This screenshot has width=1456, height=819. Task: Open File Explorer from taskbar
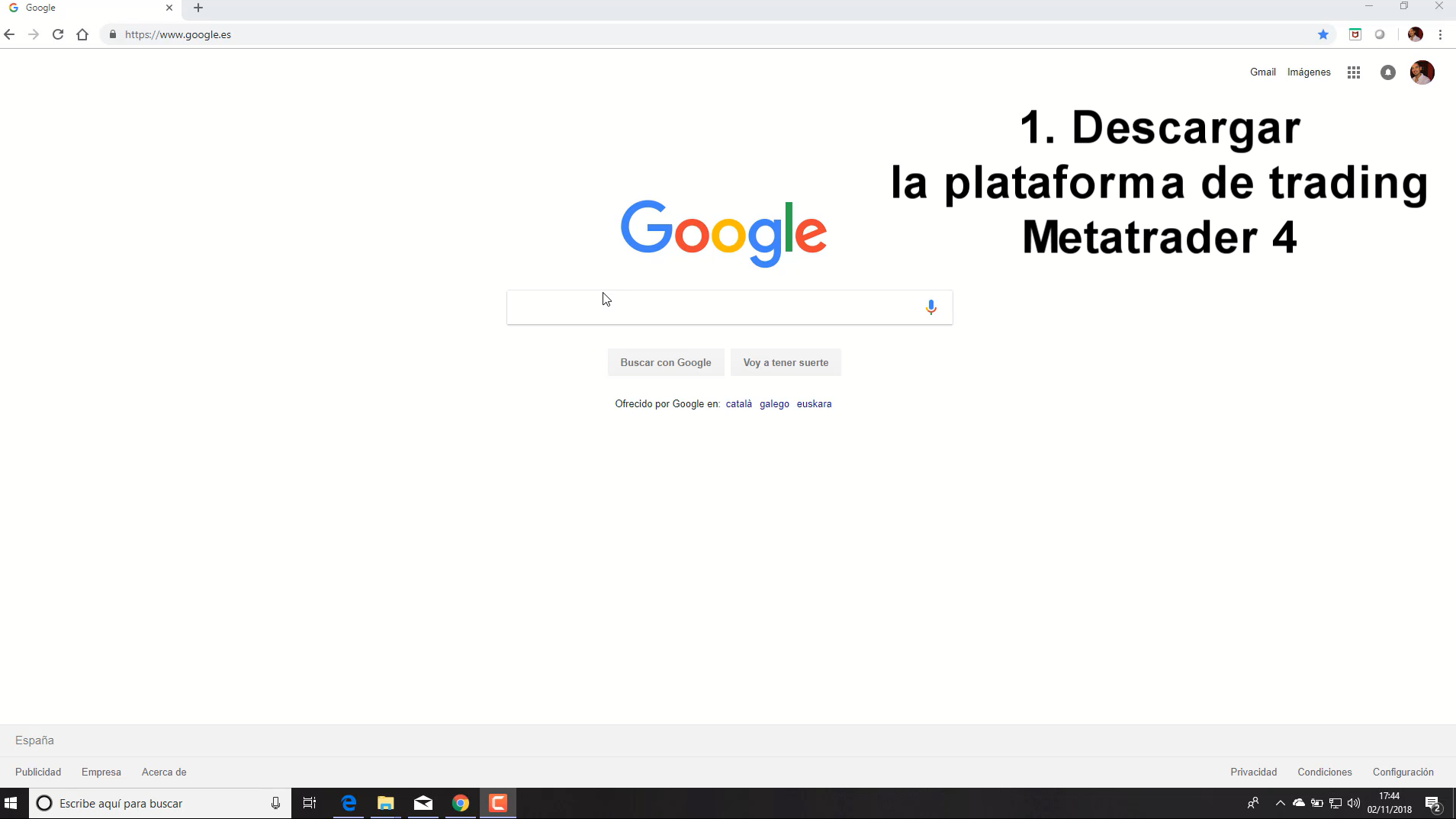tap(386, 803)
